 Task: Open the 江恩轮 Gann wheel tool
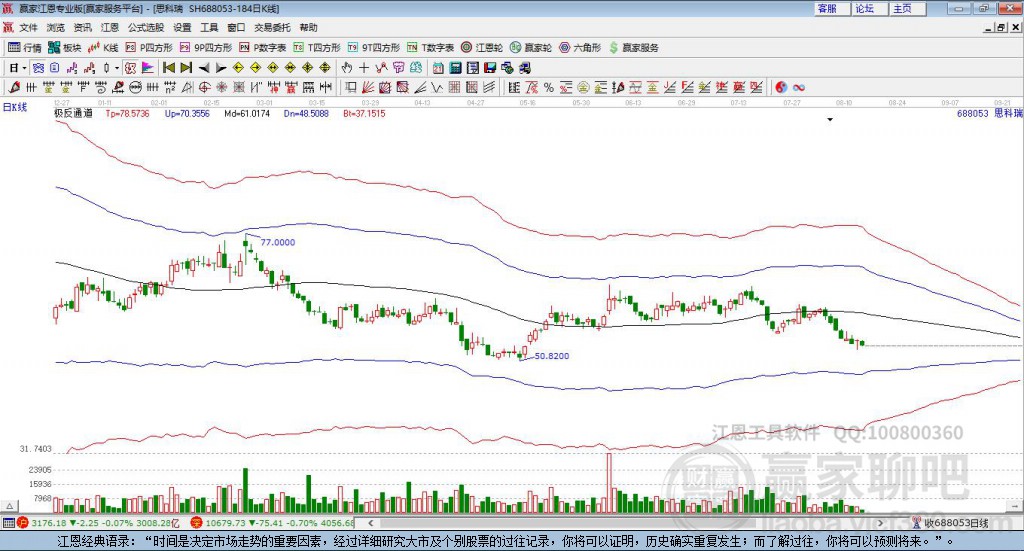pos(481,48)
